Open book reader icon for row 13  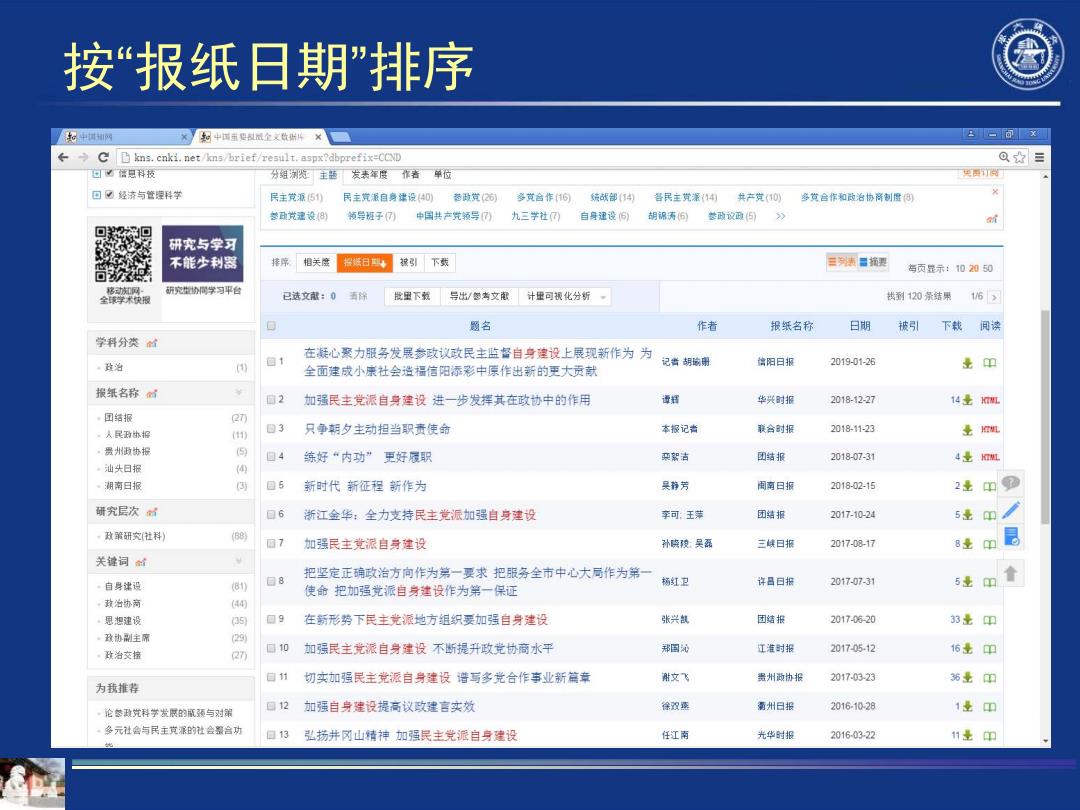pyautogui.click(x=990, y=736)
